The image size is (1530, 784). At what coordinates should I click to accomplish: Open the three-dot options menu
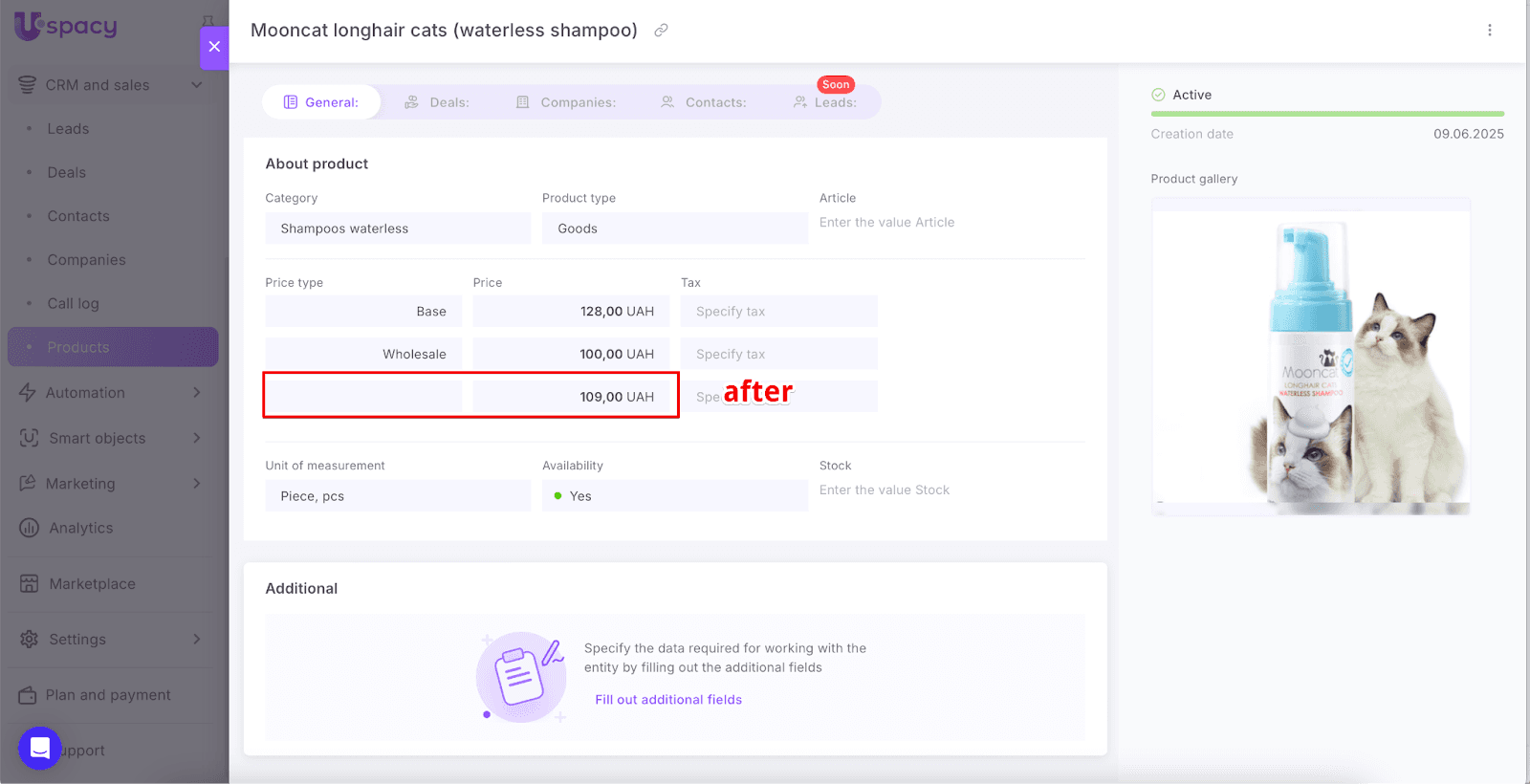[1489, 31]
